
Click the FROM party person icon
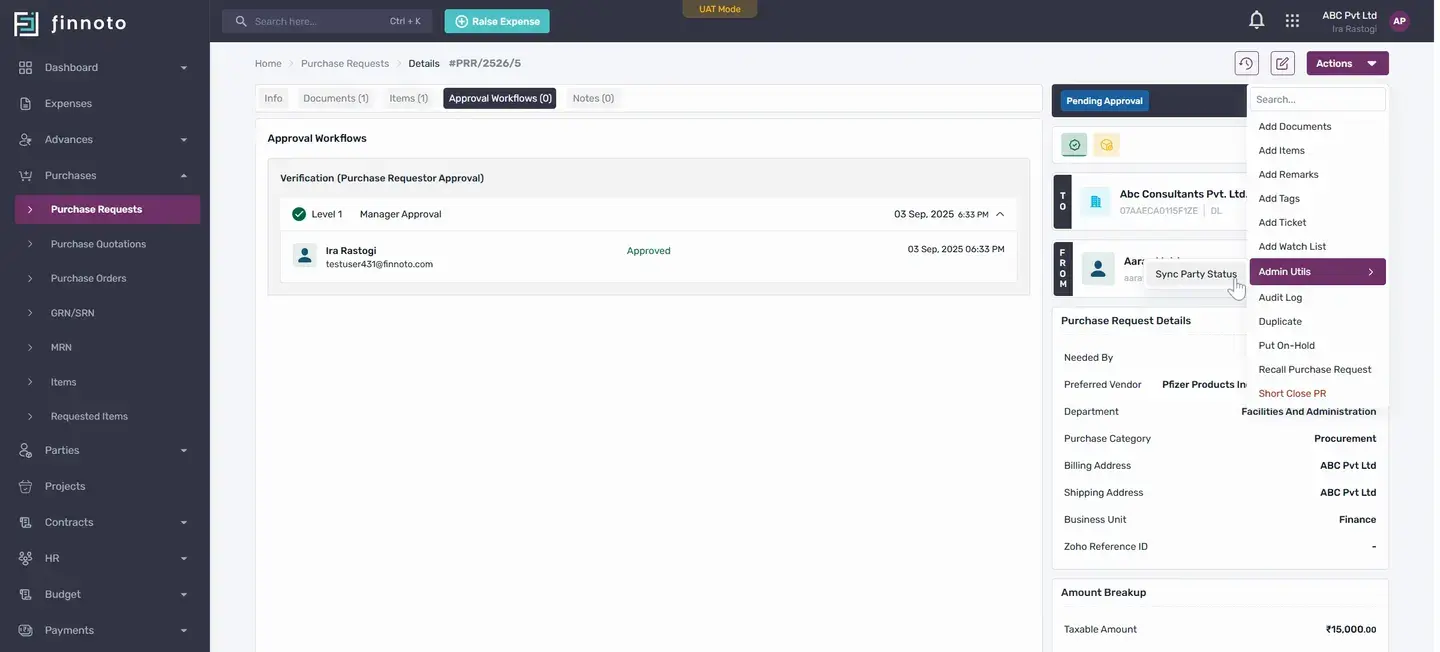[1098, 269]
